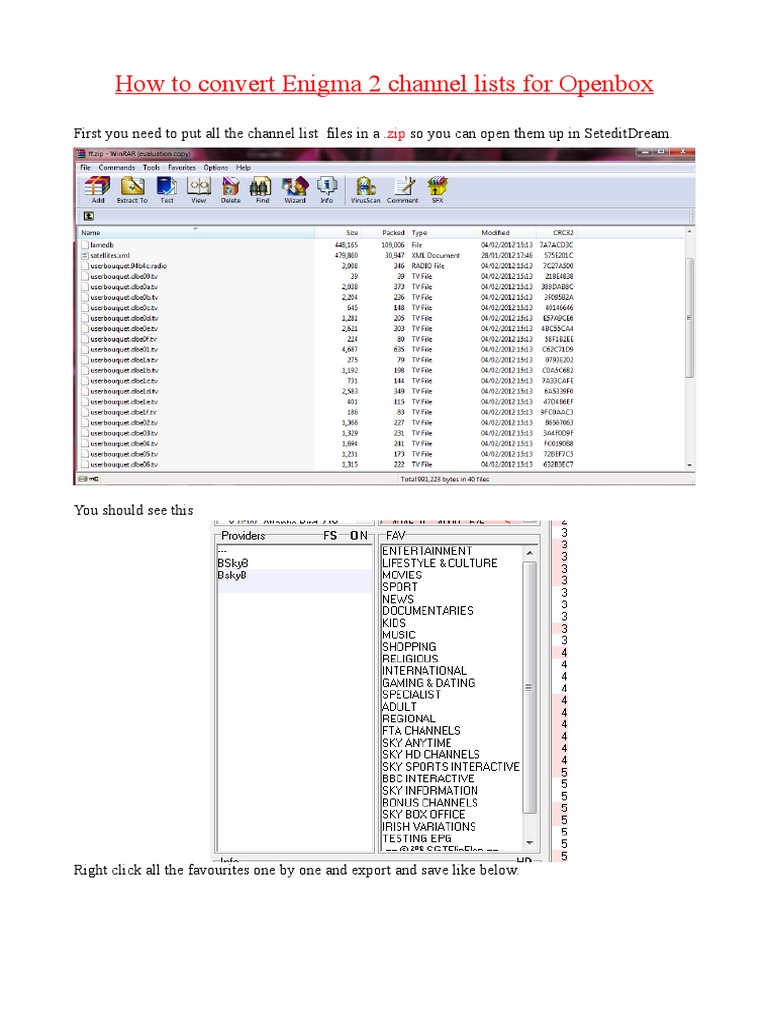Select KIDS in the FAV list
This screenshot has width=768, height=1024.
tap(394, 623)
